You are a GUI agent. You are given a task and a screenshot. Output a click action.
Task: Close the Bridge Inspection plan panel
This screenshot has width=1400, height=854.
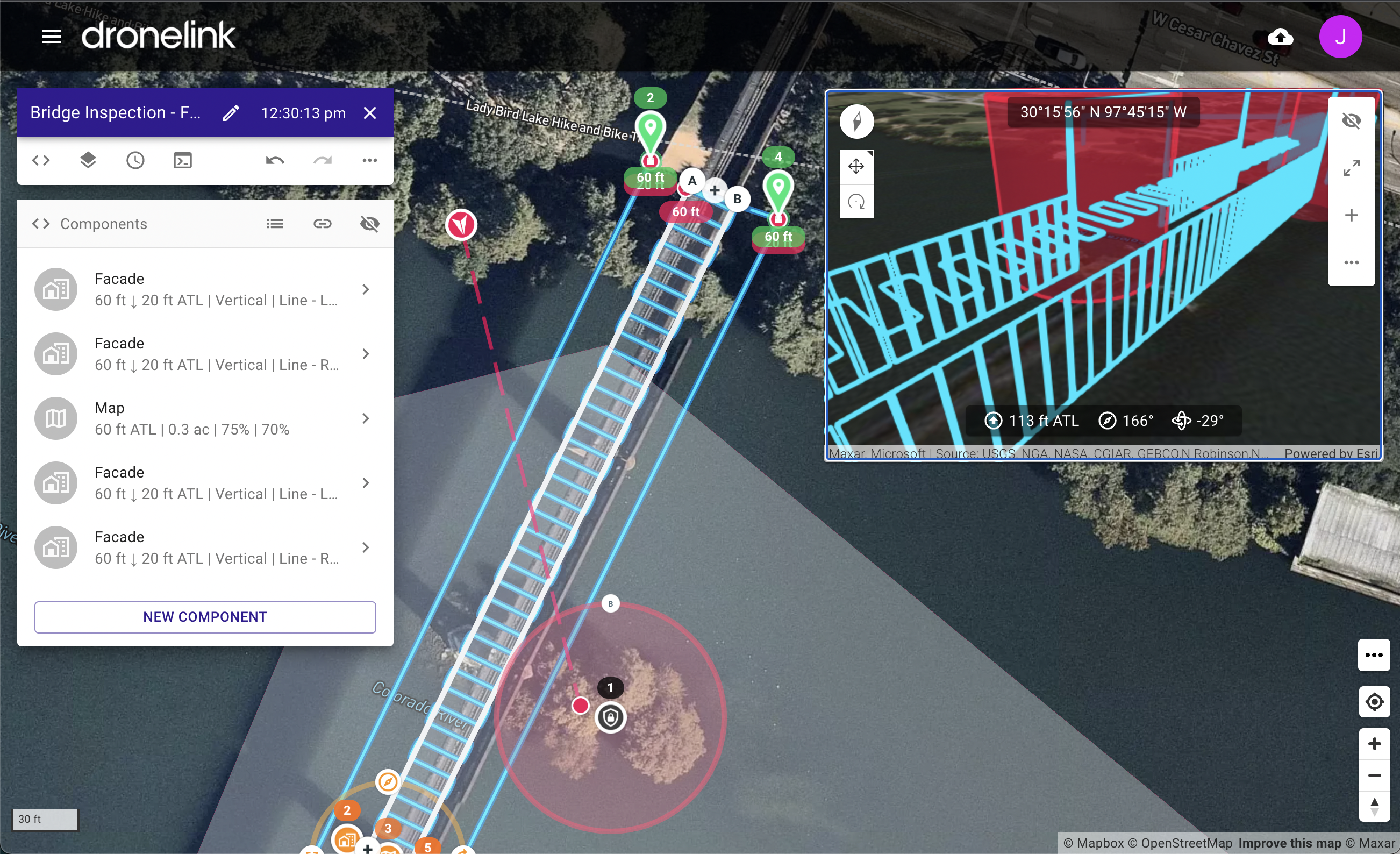(x=370, y=113)
